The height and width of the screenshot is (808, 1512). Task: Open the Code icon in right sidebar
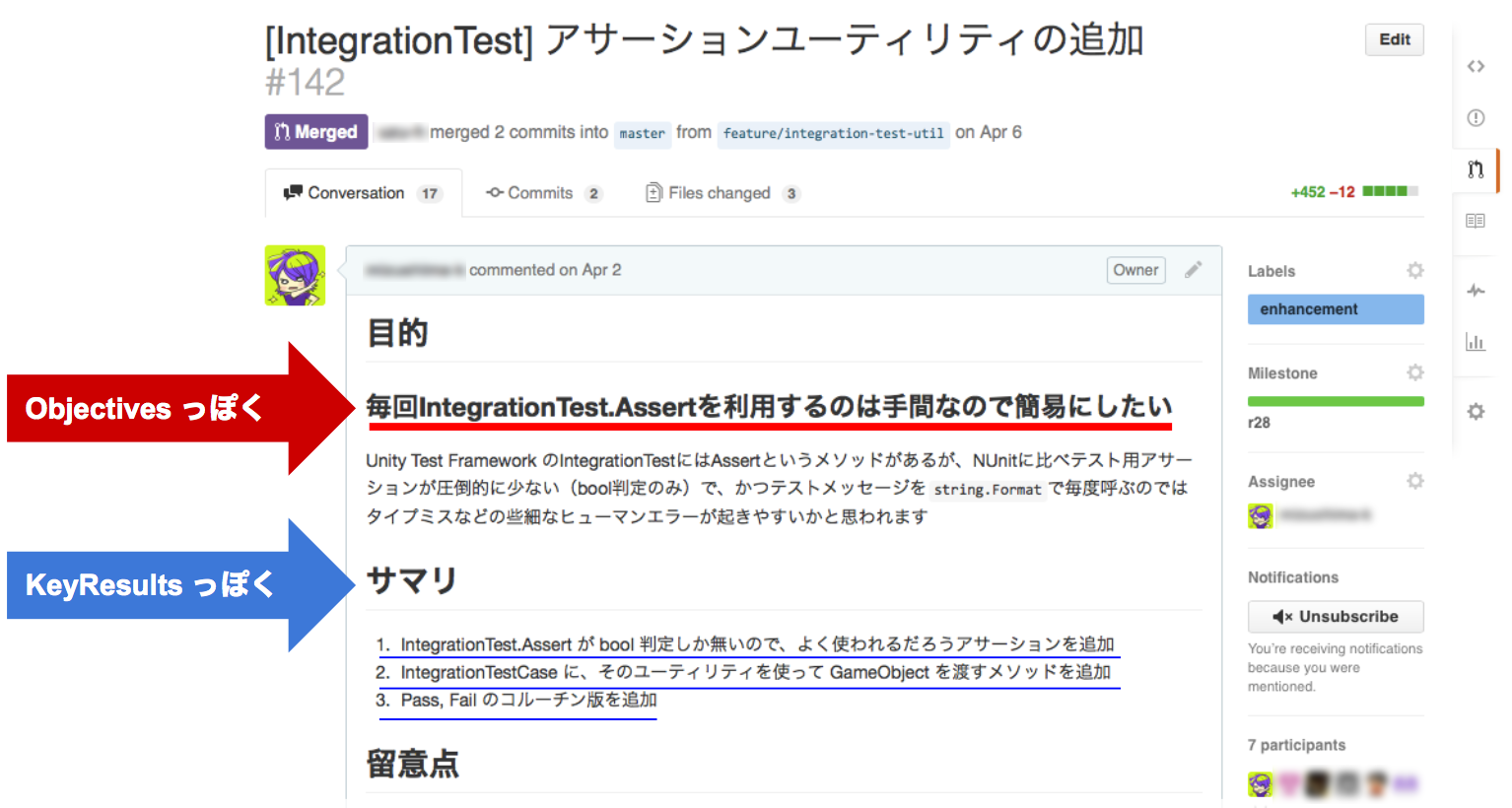point(1475,66)
